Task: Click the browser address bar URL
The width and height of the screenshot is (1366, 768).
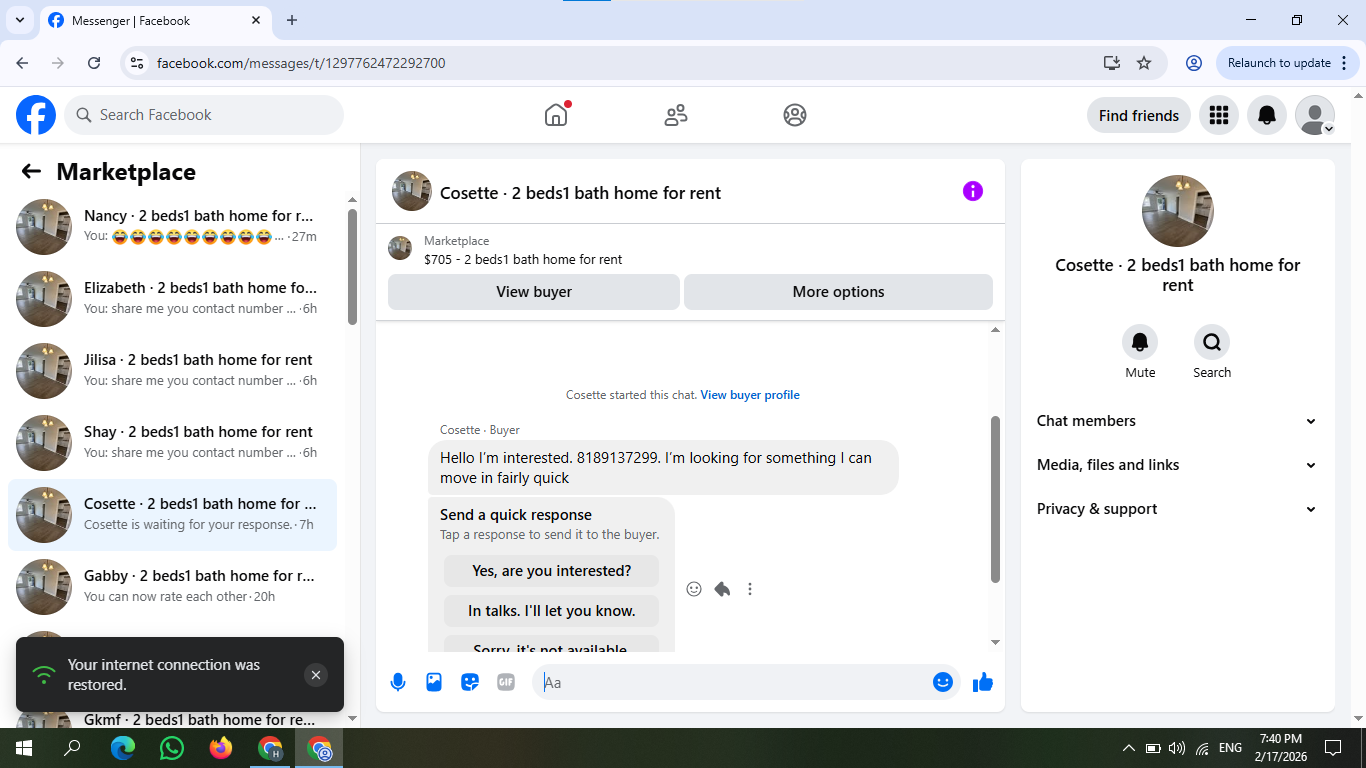Action: pyautogui.click(x=301, y=63)
